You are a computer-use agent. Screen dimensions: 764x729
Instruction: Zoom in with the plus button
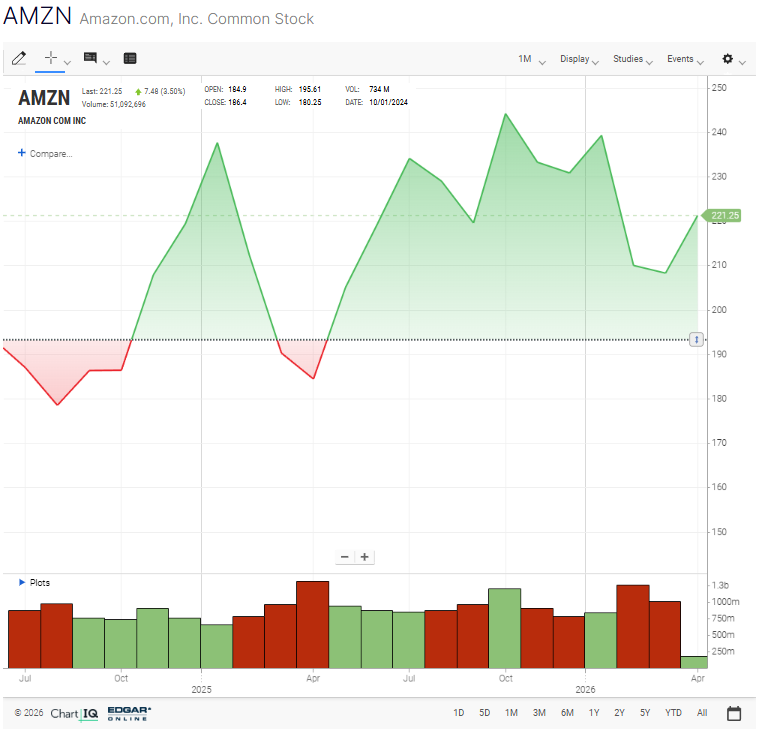pyautogui.click(x=365, y=557)
